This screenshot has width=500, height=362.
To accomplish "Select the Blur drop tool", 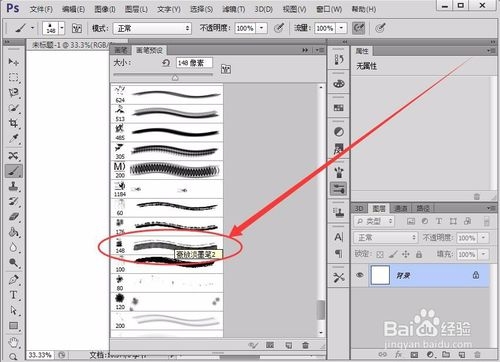I will click(13, 247).
